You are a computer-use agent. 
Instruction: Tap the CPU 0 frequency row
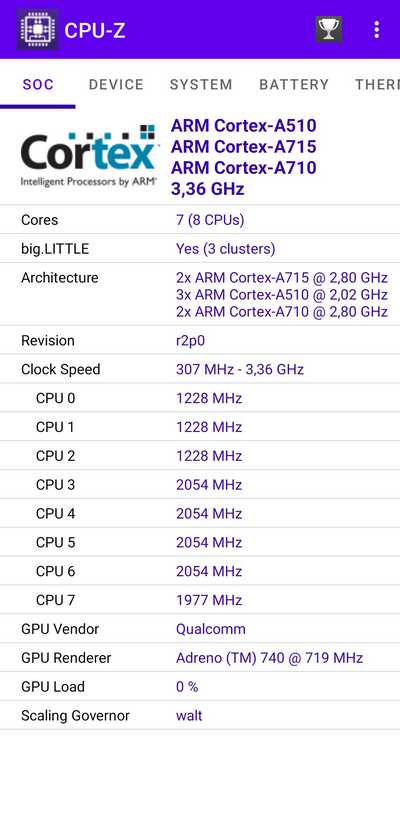click(200, 398)
